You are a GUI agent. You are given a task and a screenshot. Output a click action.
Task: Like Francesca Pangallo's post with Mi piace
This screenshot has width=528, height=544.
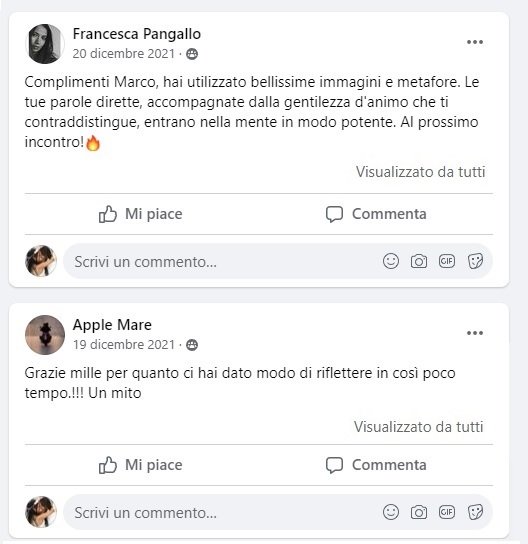tap(140, 214)
